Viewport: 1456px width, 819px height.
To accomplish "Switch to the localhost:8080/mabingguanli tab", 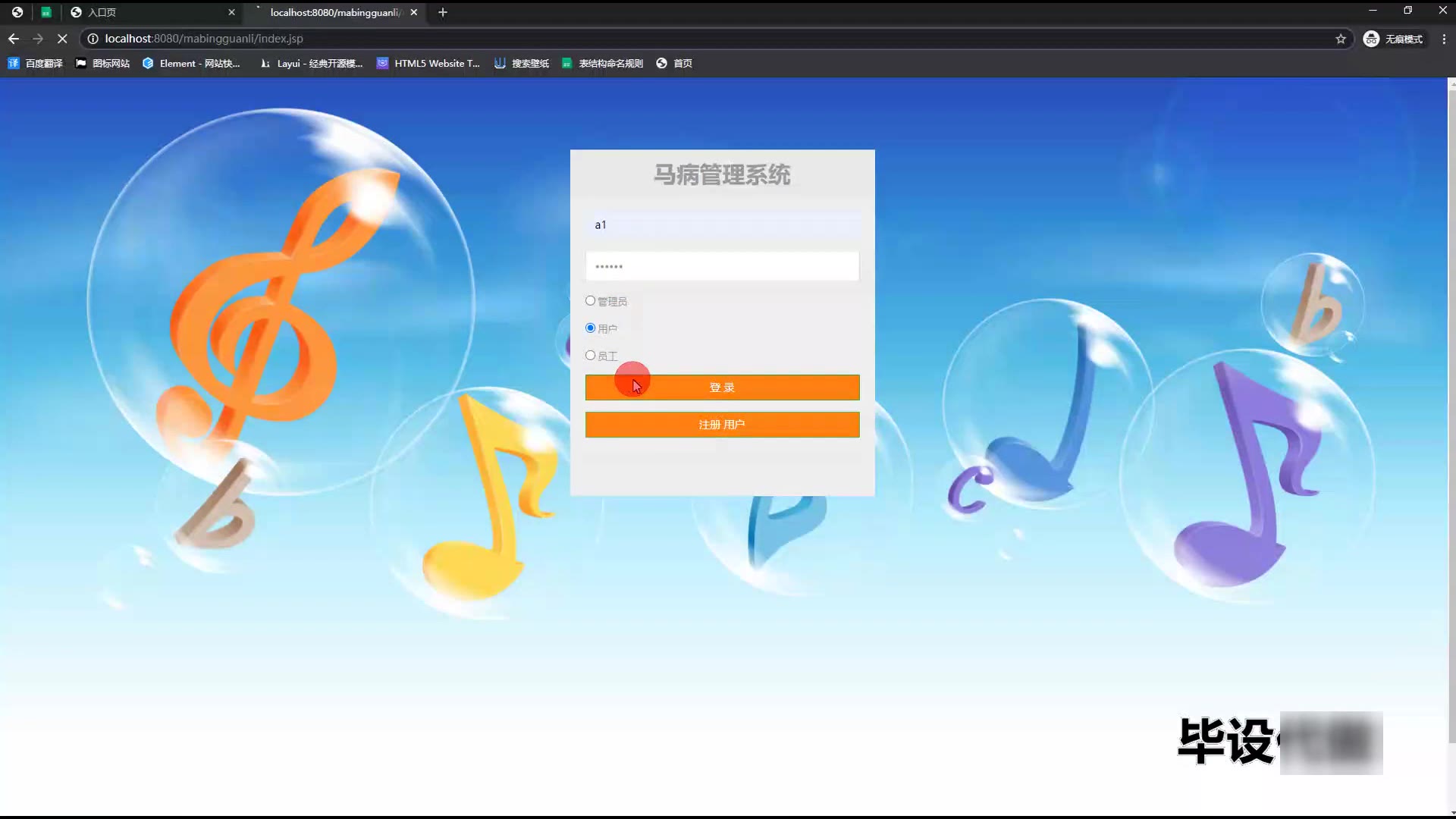I will tap(334, 12).
